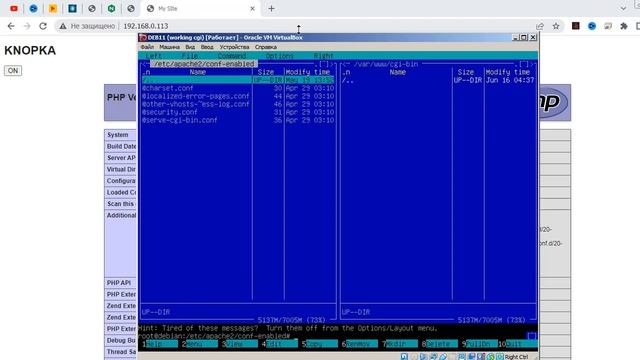Click the right panel Name column header
The image size is (640, 360).
(x=398, y=72)
